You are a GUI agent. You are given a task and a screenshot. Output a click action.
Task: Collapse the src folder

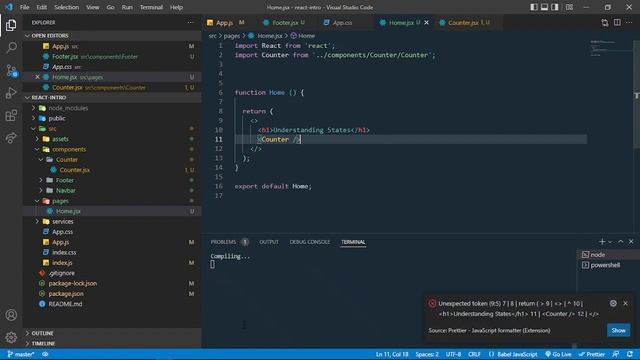34,129
